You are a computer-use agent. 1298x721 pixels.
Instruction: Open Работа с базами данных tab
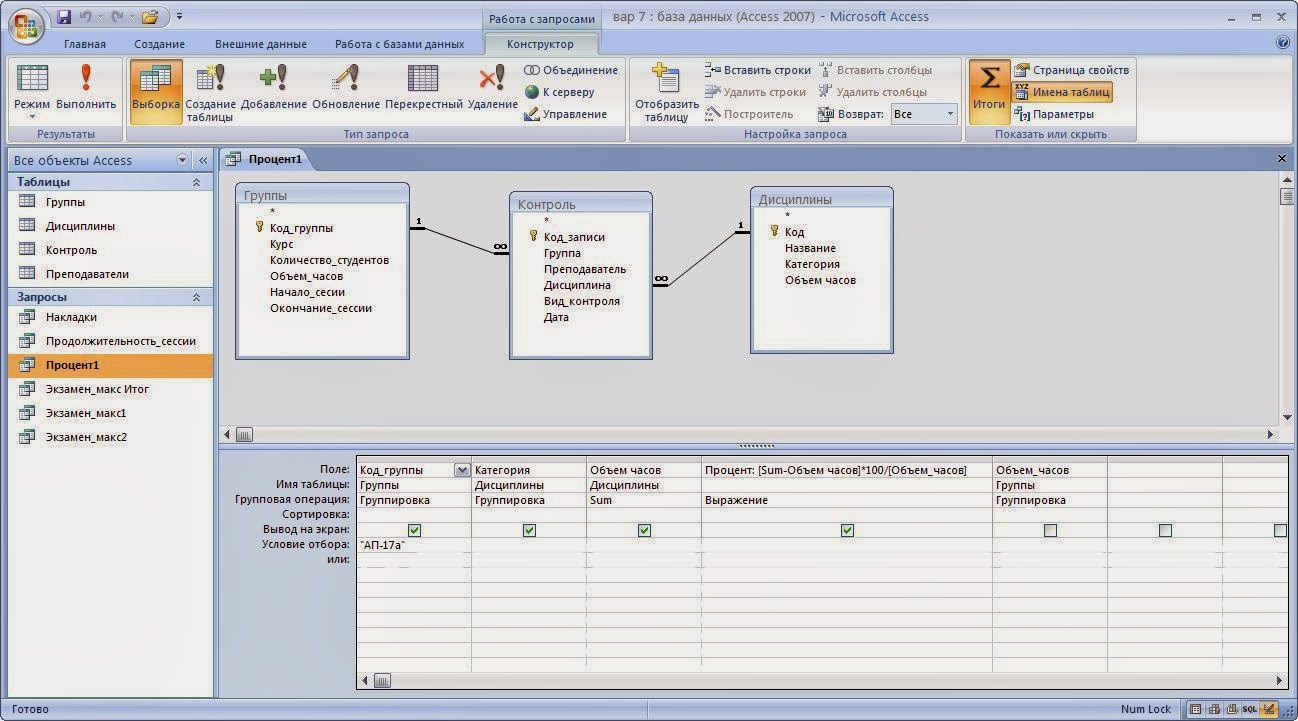(x=400, y=44)
